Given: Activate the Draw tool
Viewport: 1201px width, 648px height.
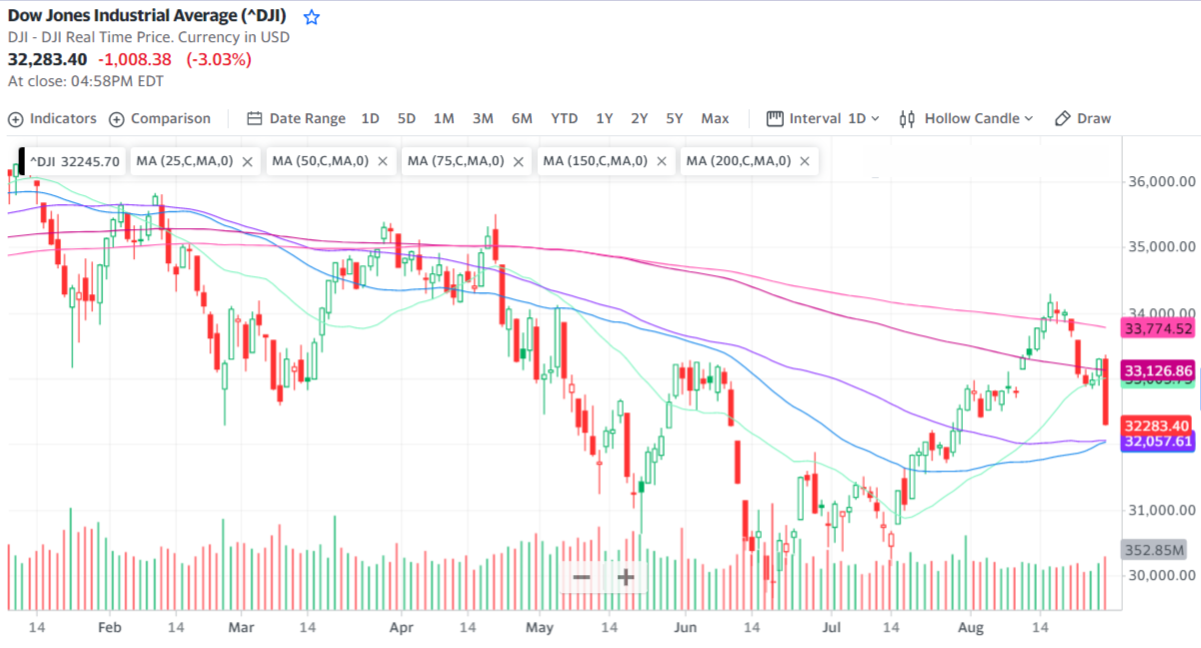Looking at the screenshot, I should coord(1083,118).
